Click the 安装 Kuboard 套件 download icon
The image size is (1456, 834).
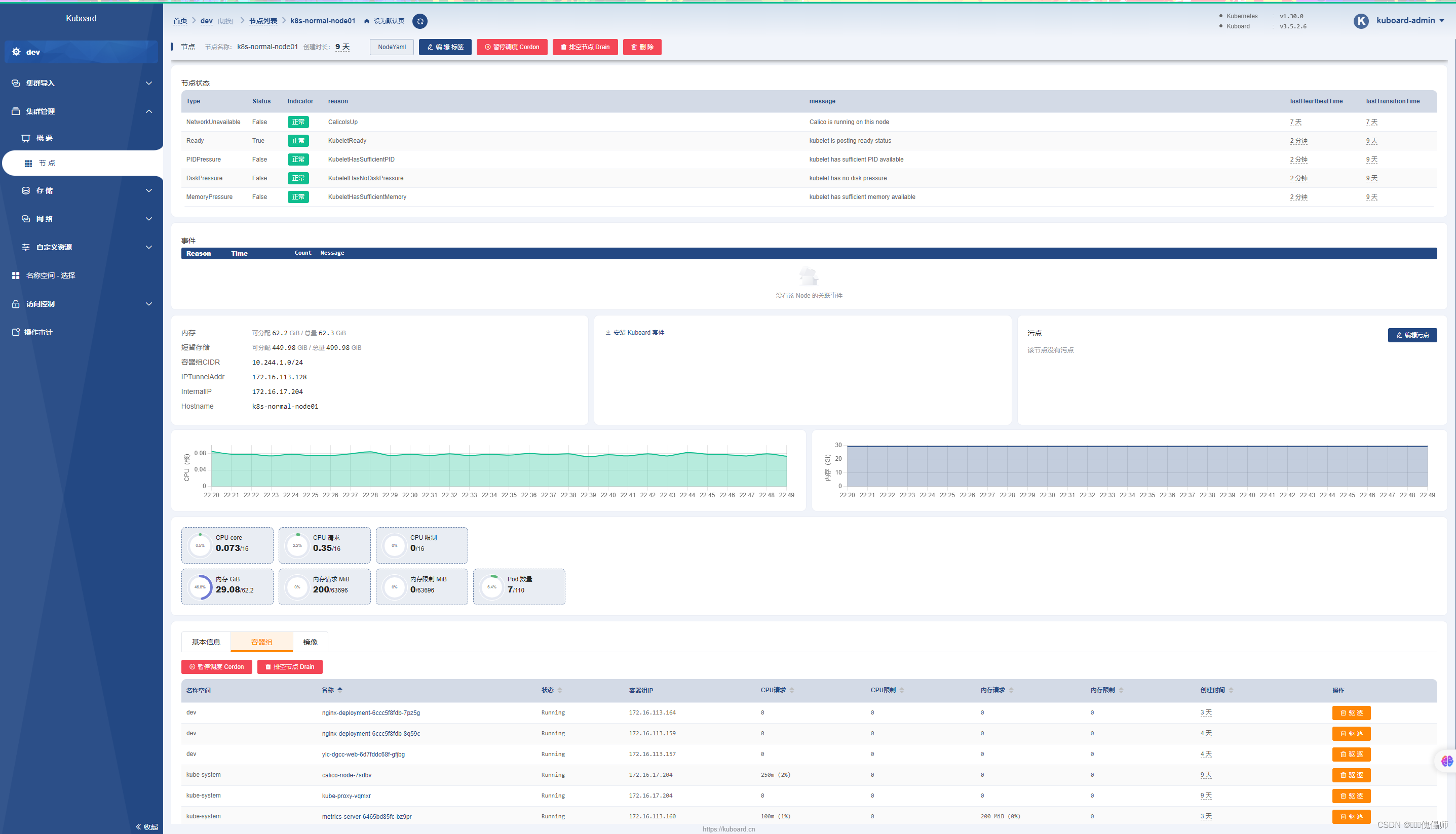pos(608,333)
